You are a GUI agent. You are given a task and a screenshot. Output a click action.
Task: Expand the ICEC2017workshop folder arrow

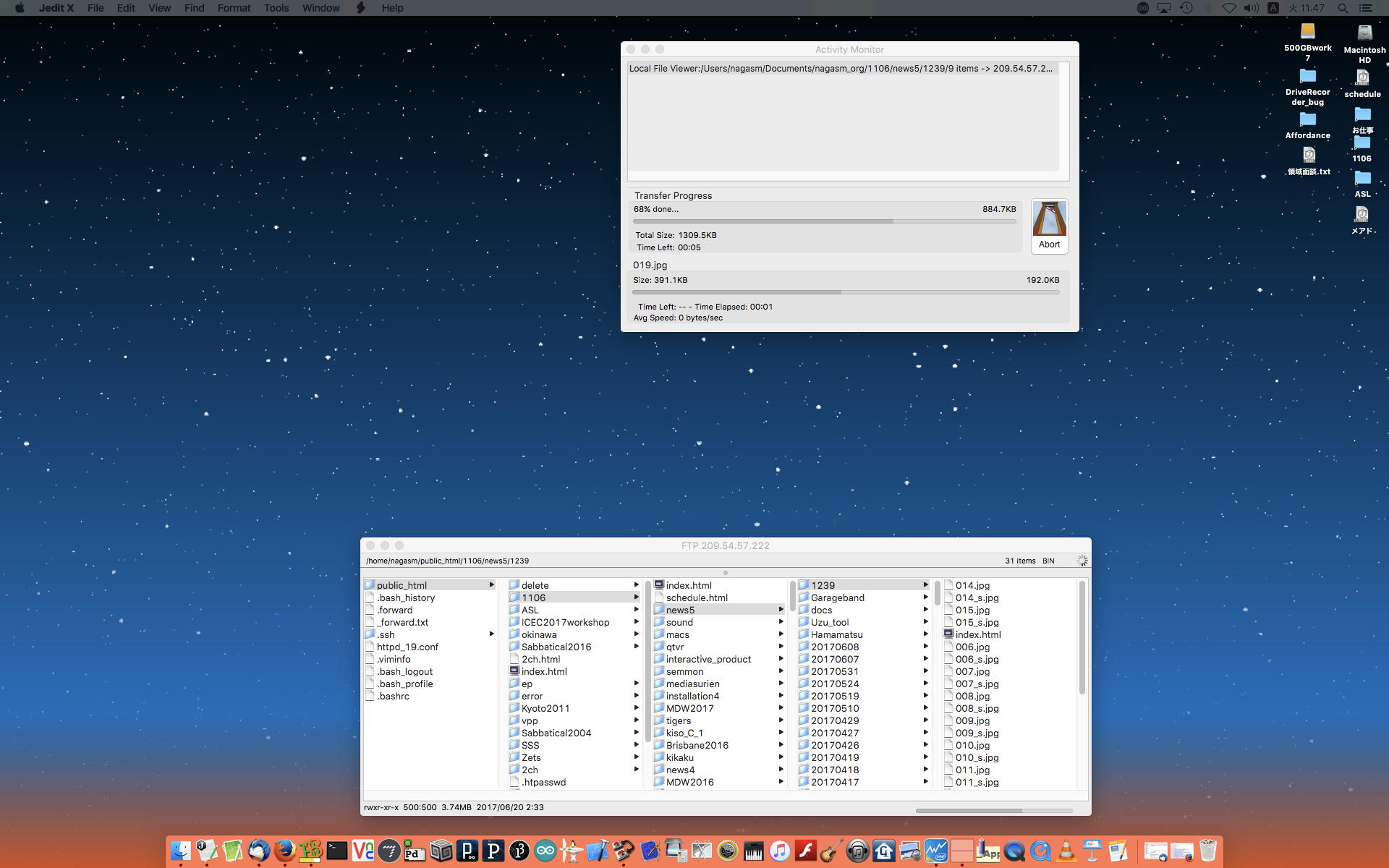636,622
